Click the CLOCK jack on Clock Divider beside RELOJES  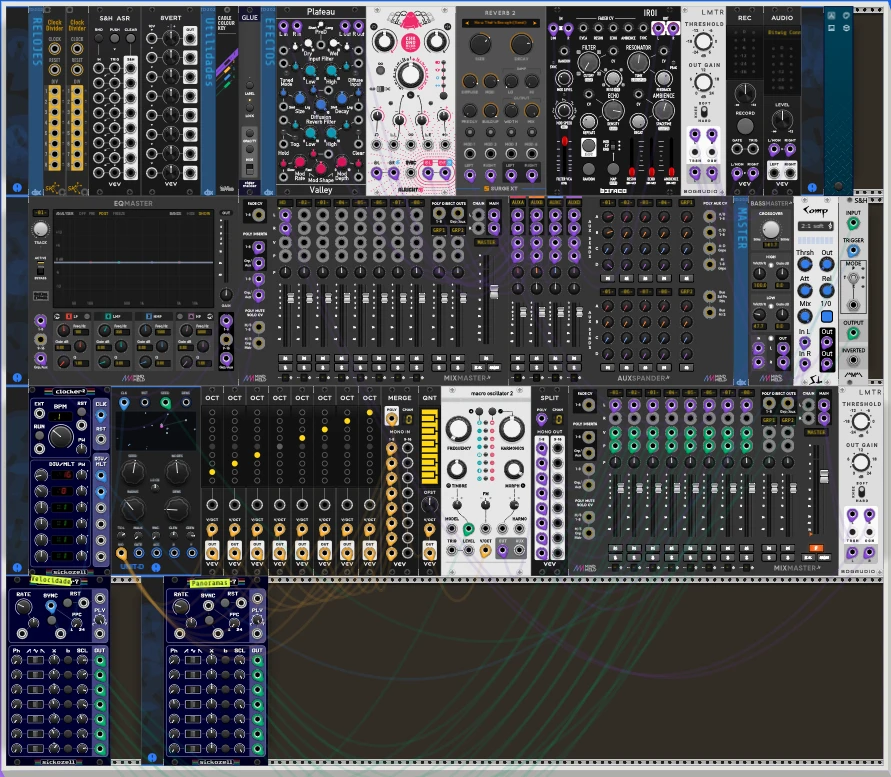(x=55, y=49)
